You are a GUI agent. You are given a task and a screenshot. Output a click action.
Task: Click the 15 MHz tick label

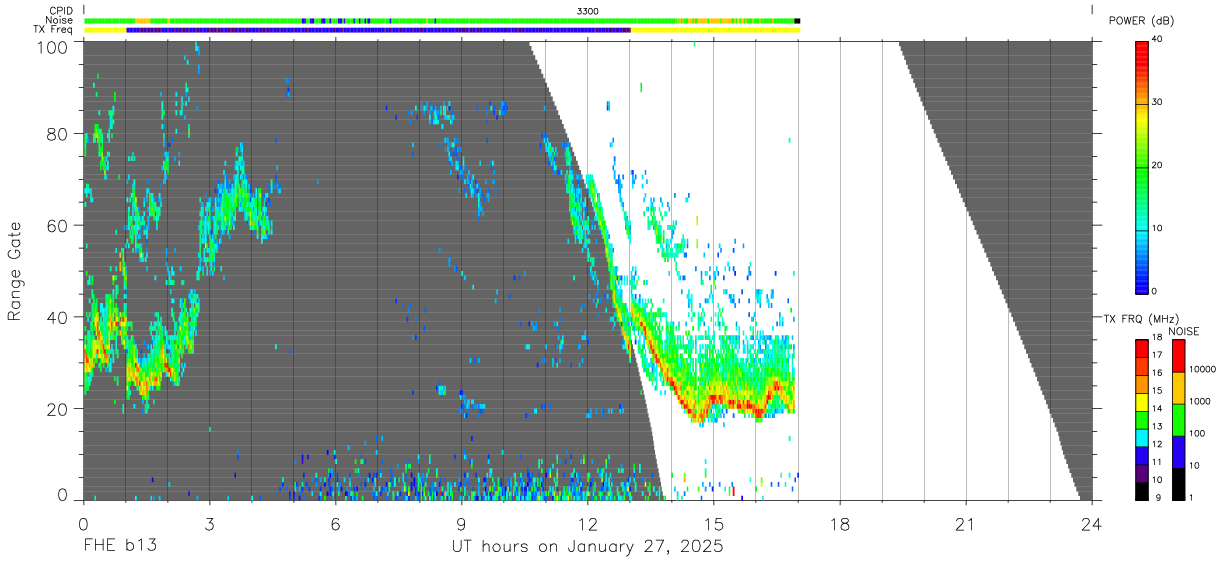tap(1155, 392)
